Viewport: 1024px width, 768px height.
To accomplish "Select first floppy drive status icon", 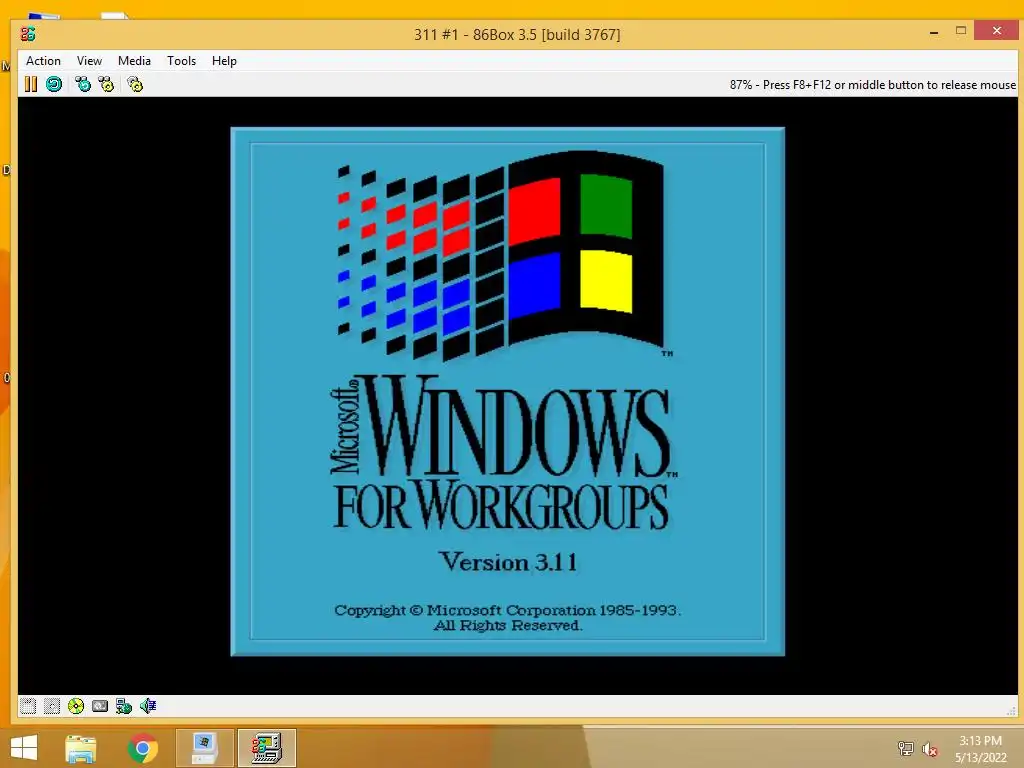I will 28,706.
